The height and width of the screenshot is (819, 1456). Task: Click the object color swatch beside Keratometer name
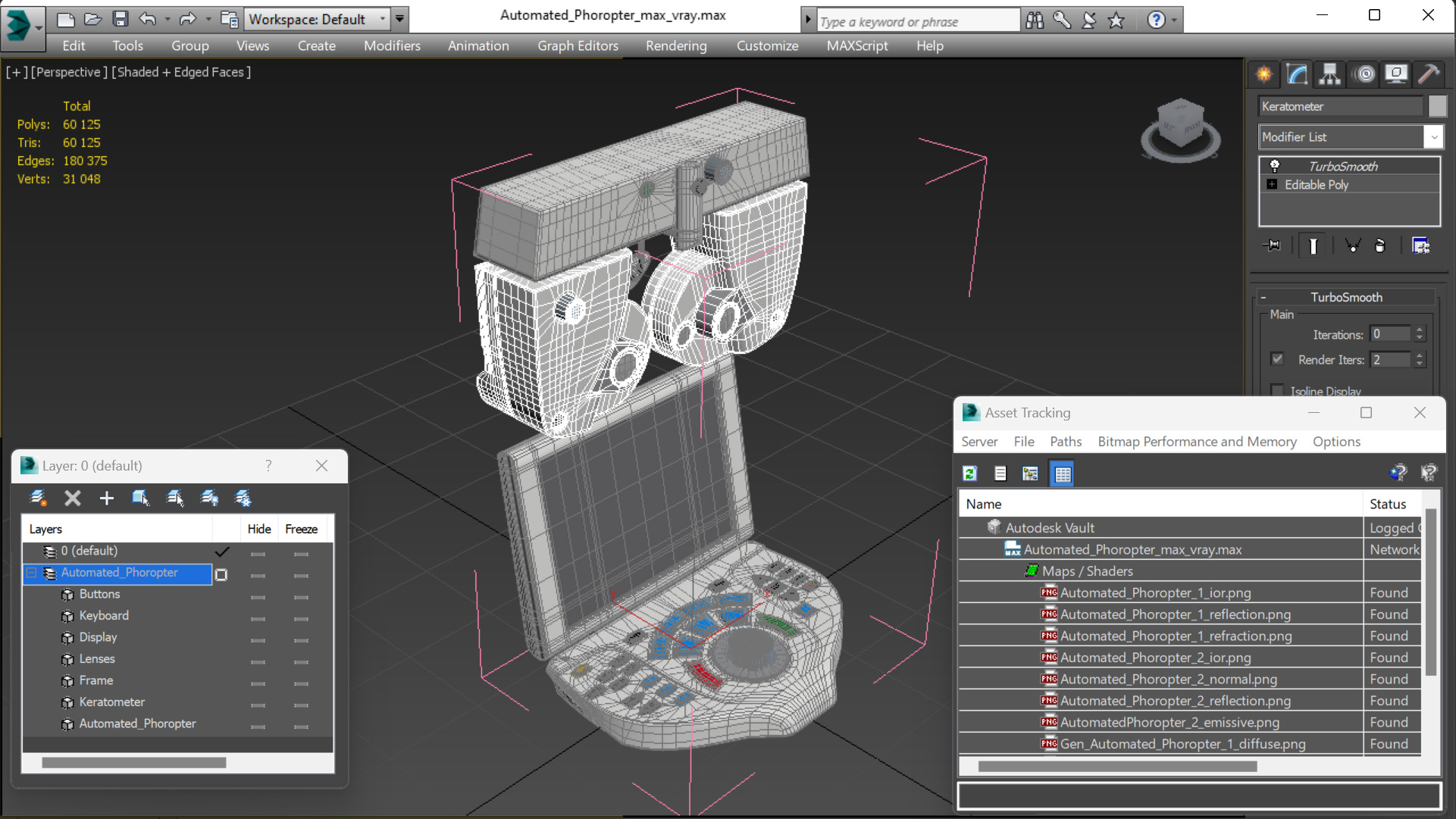tap(1436, 107)
